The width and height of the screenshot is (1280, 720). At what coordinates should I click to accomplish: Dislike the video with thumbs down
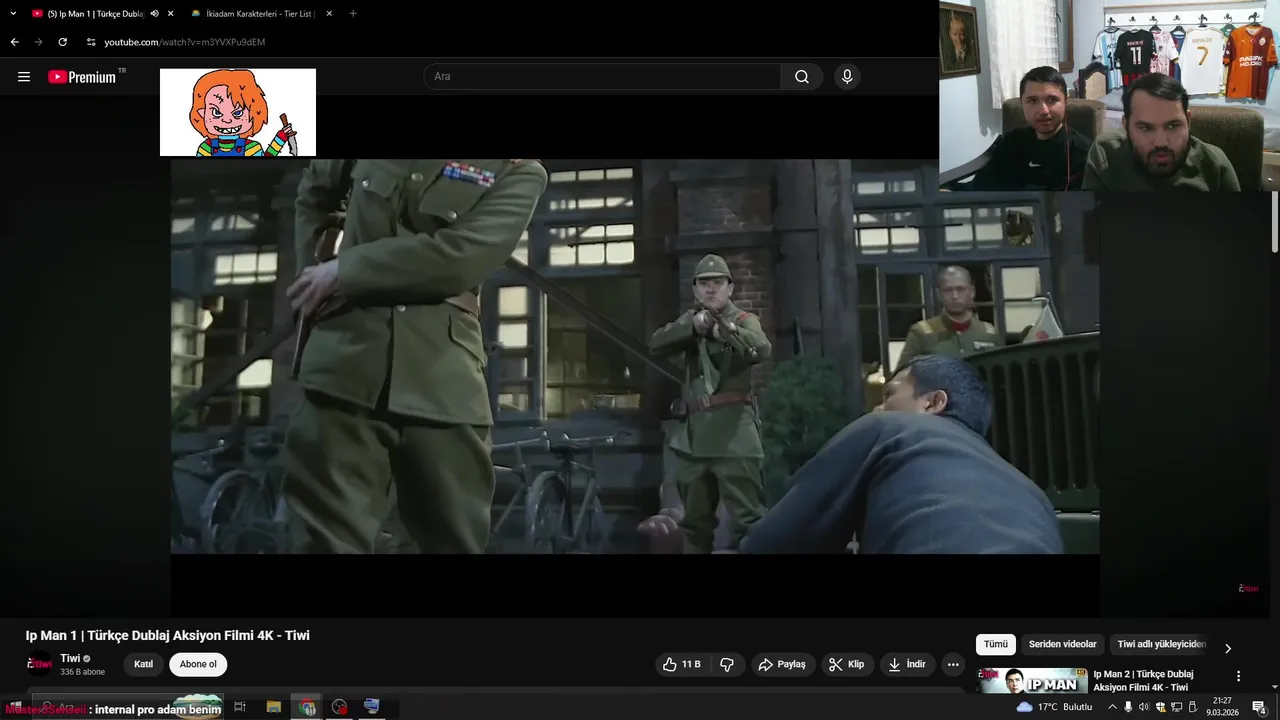(727, 664)
